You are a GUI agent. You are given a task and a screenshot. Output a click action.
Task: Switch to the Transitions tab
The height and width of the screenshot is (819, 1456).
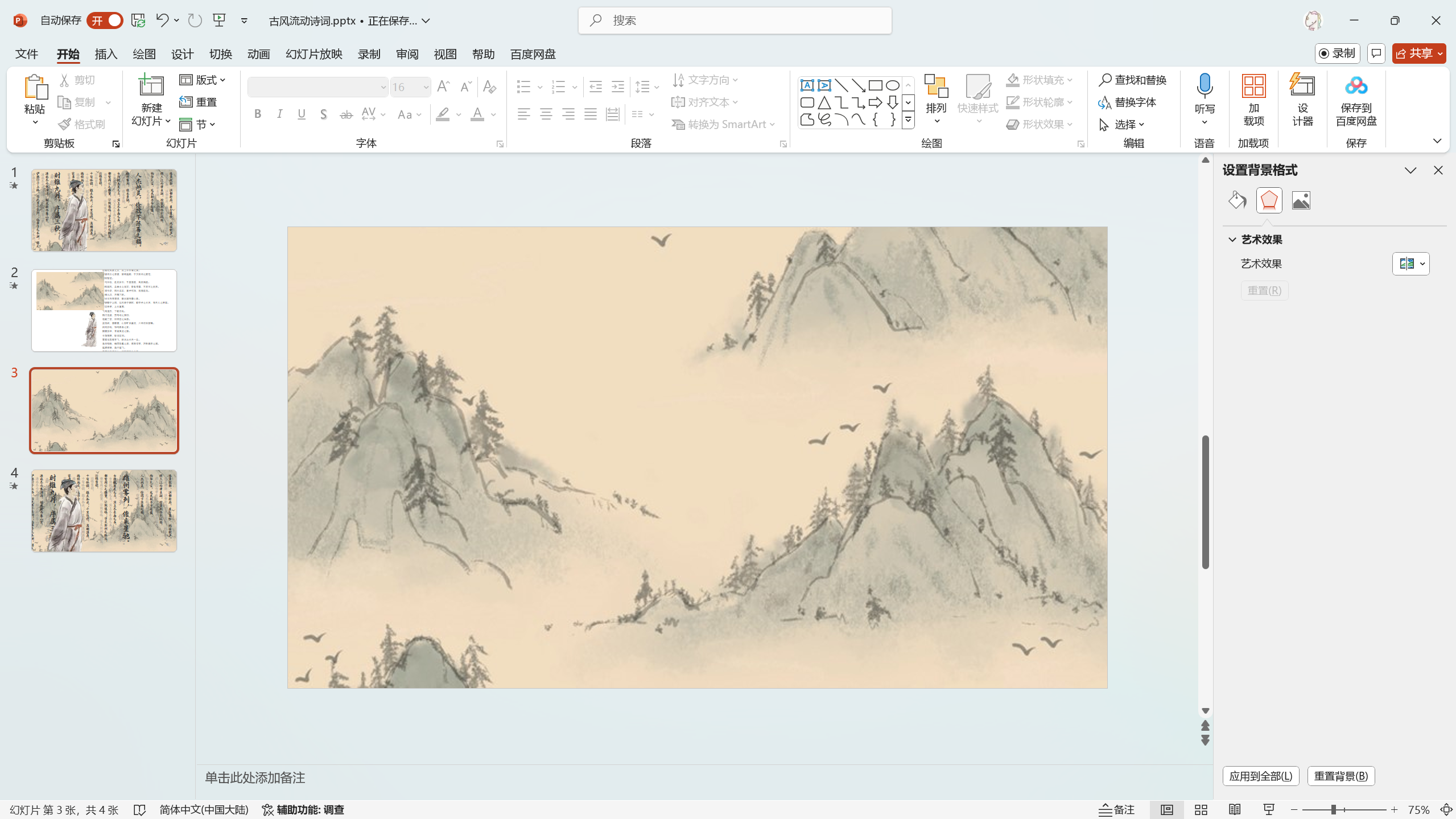coord(220,53)
